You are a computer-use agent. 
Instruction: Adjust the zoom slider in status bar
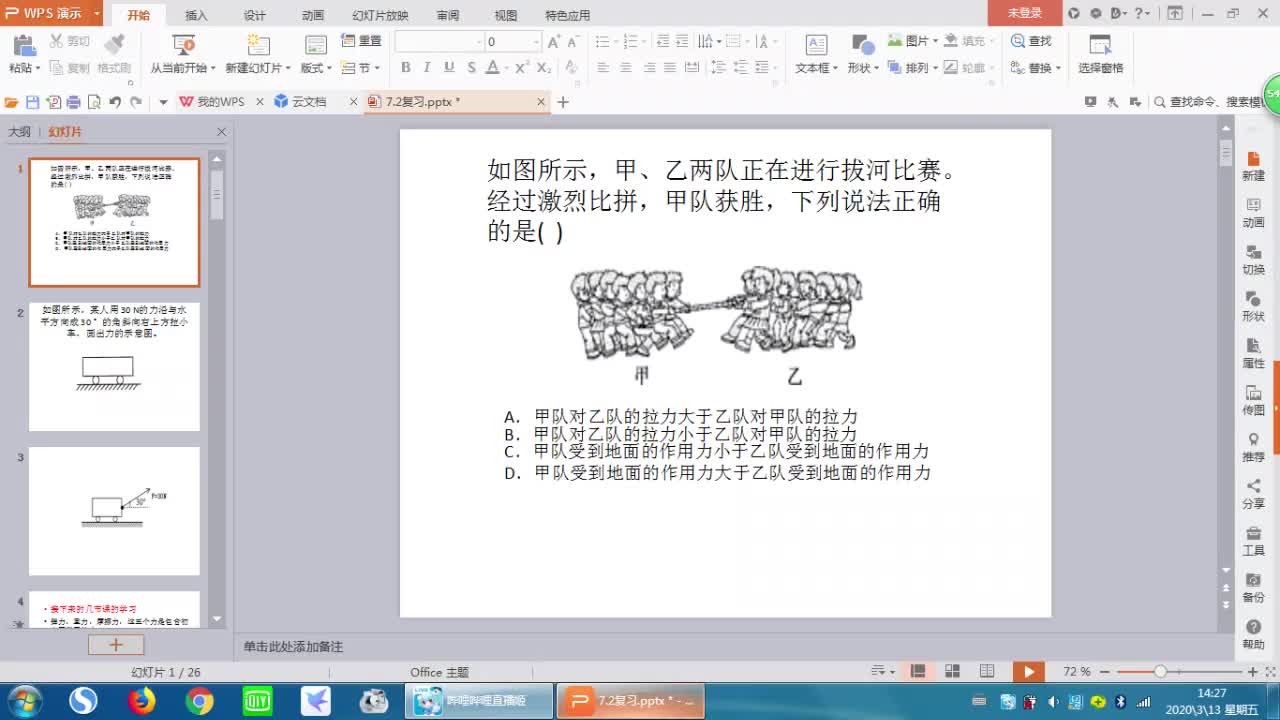pyautogui.click(x=1160, y=671)
